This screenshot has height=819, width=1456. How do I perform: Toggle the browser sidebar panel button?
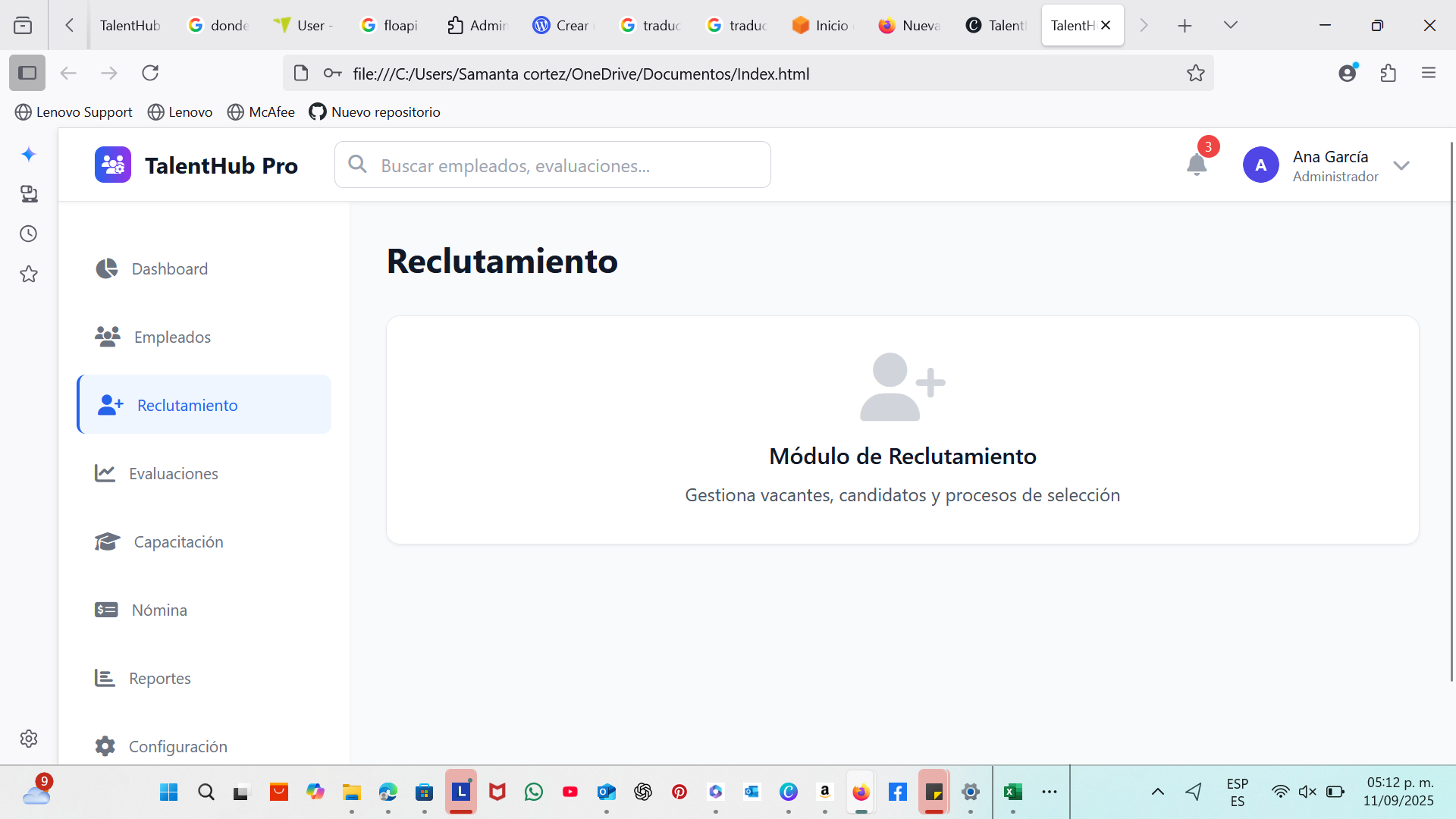pos(27,74)
